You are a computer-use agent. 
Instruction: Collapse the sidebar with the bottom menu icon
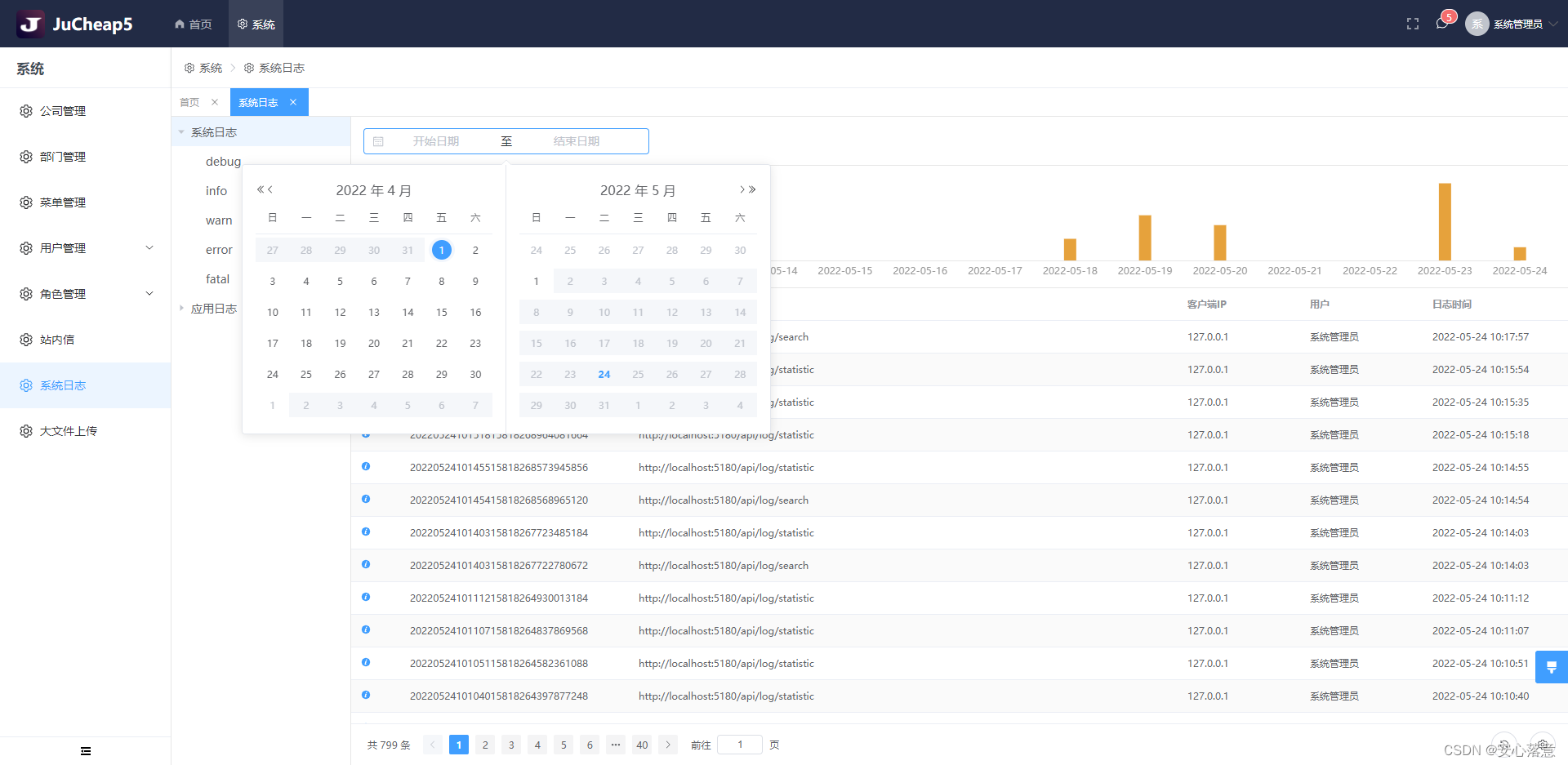tap(86, 751)
